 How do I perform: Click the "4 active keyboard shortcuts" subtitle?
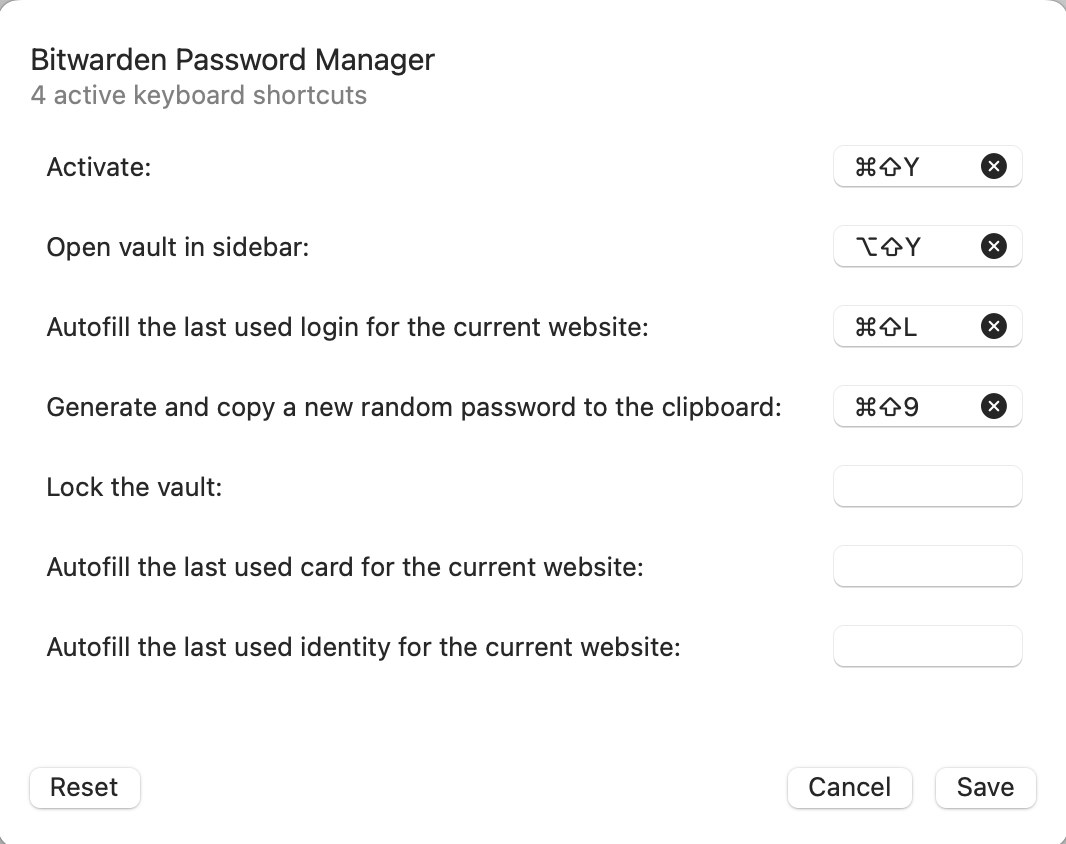pyautogui.click(x=198, y=96)
